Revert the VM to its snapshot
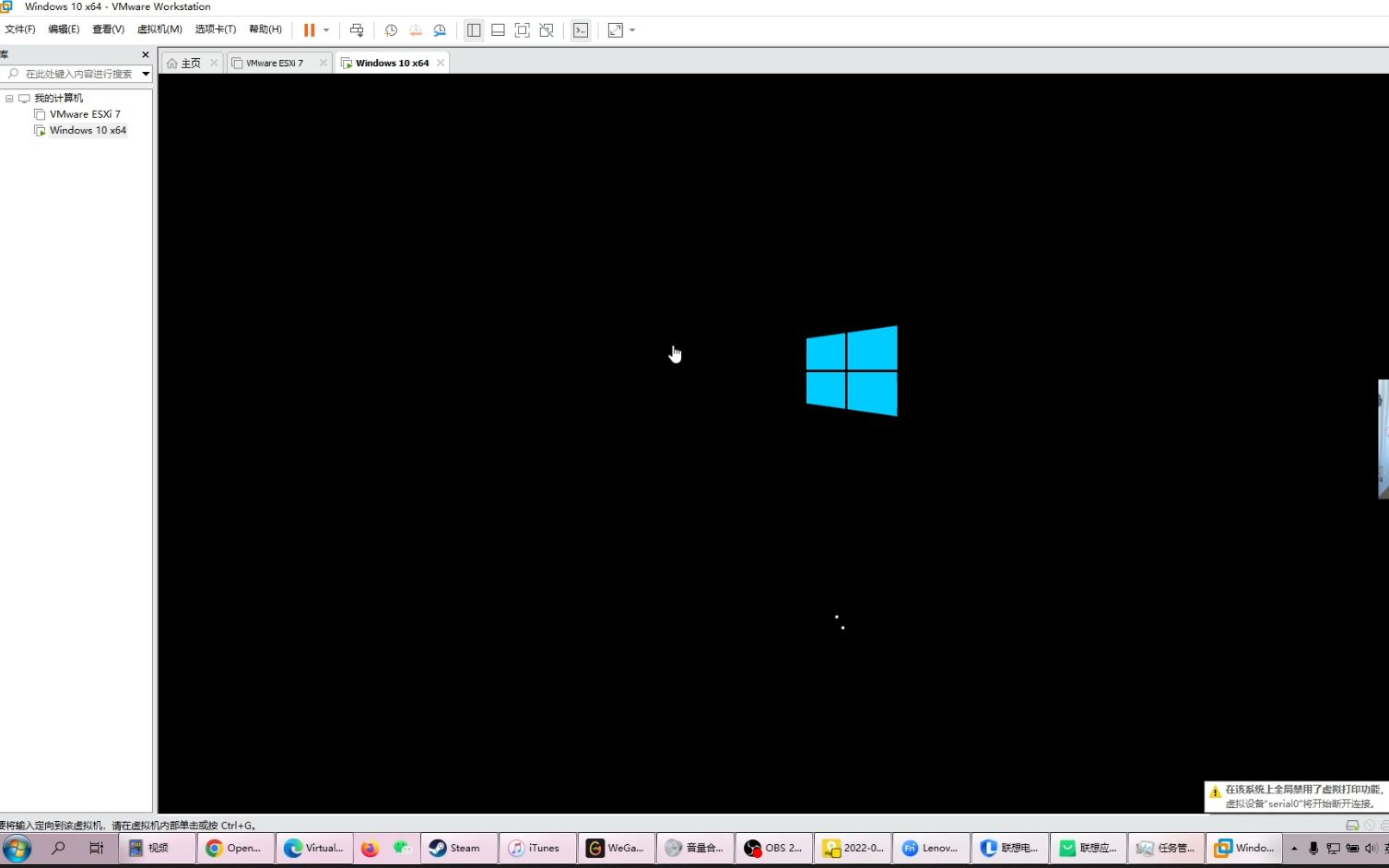Image resolution: width=1389 pixels, height=868 pixels. 416,29
